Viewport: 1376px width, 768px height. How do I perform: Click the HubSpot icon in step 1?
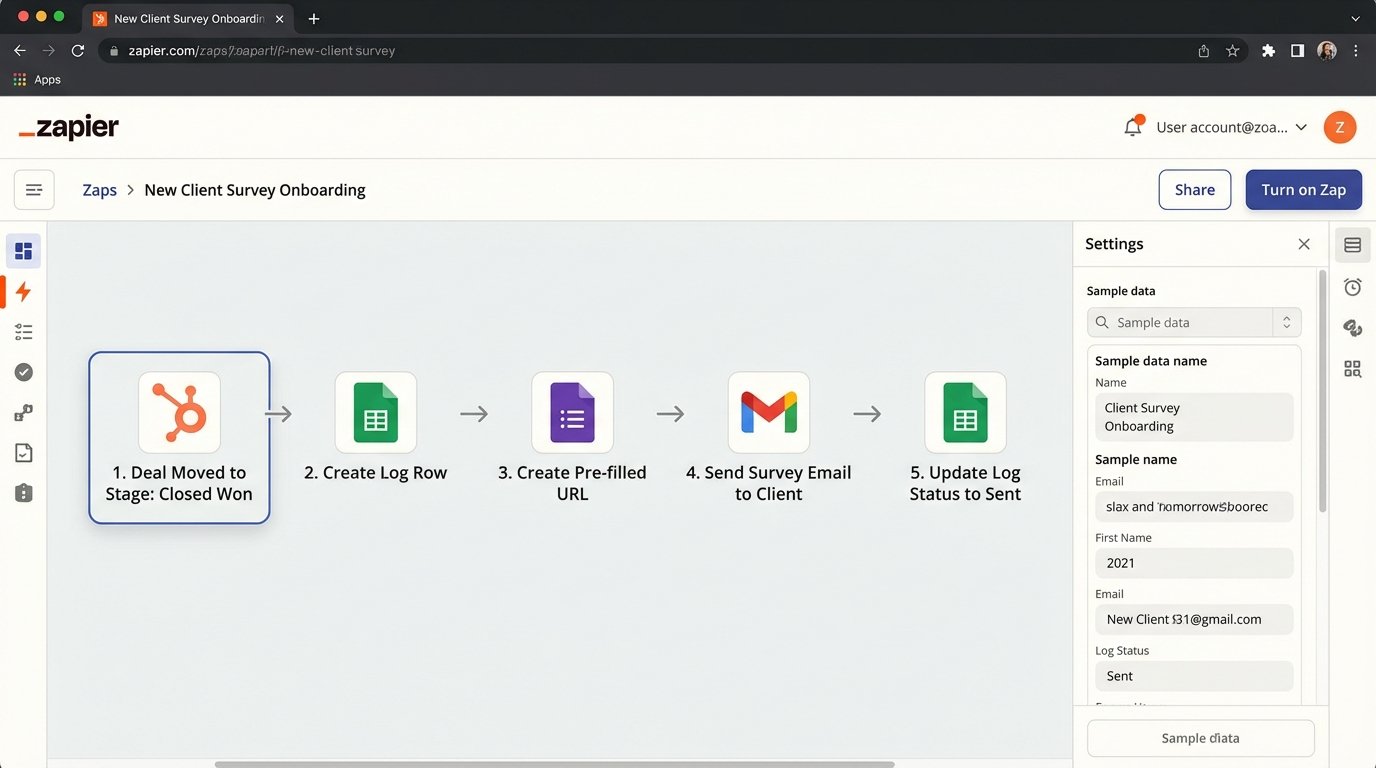(x=179, y=411)
